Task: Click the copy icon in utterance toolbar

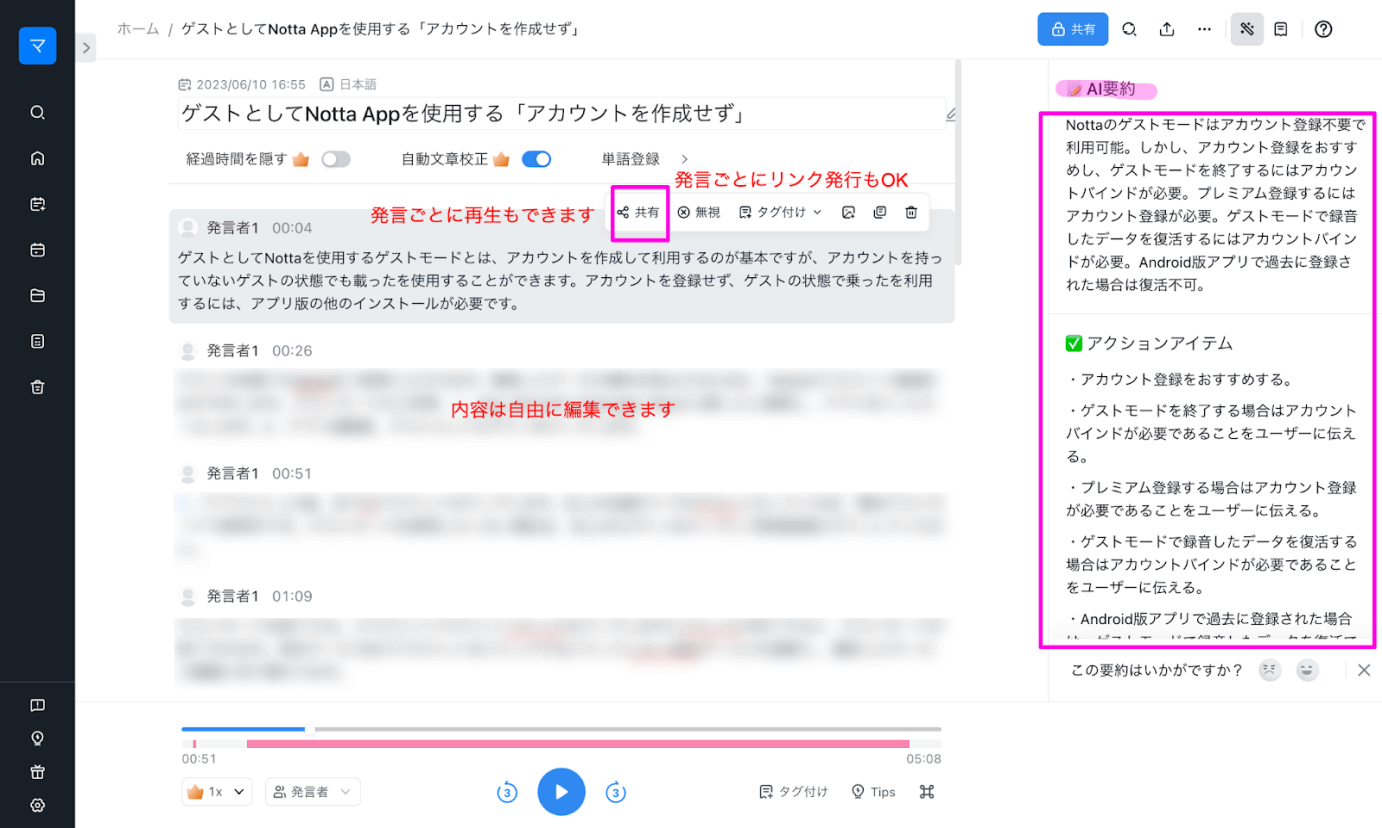Action: point(880,212)
